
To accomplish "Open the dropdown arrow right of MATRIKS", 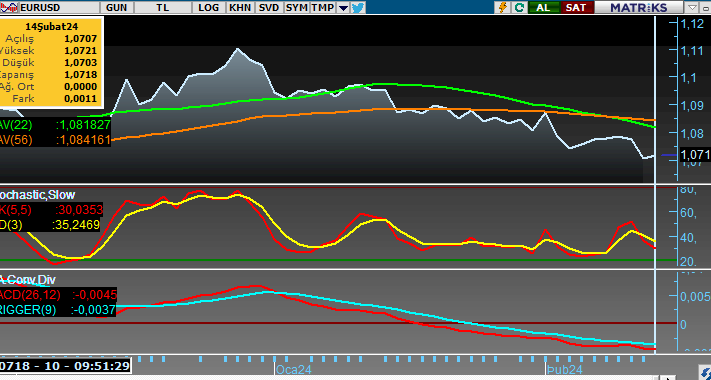I will [692, 7].
